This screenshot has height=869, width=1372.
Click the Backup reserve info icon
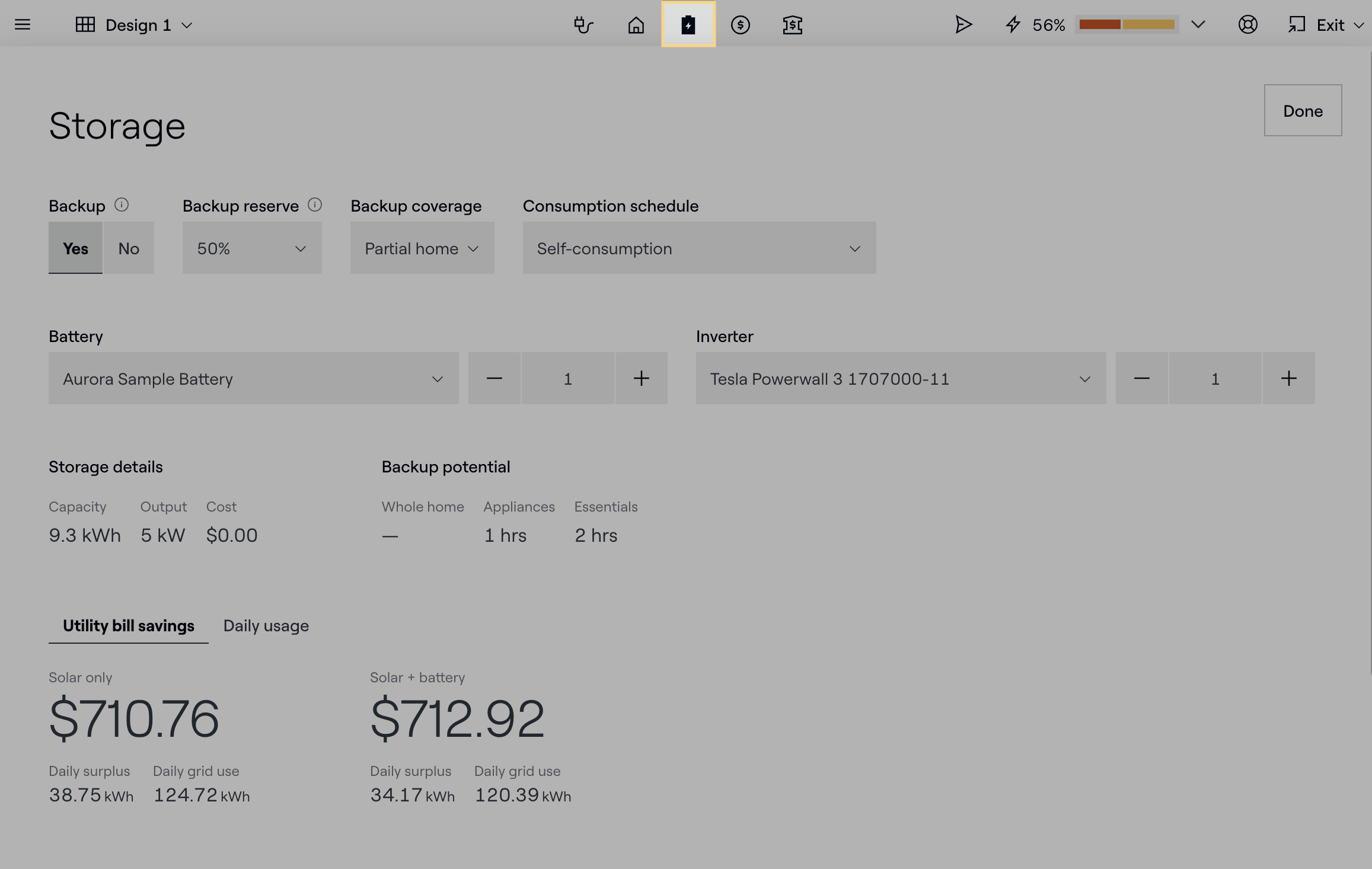point(315,205)
